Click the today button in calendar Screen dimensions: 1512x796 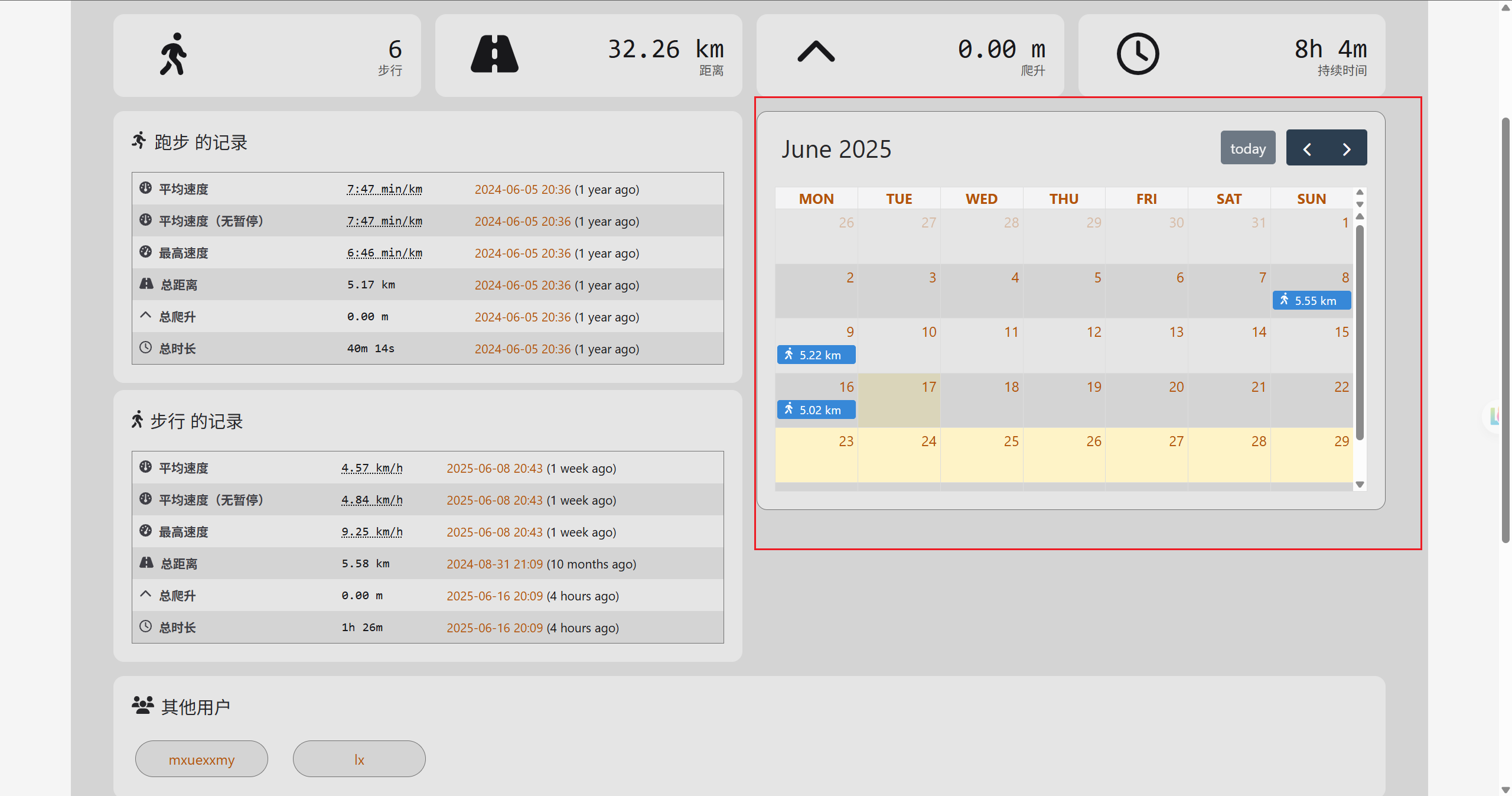[1247, 148]
